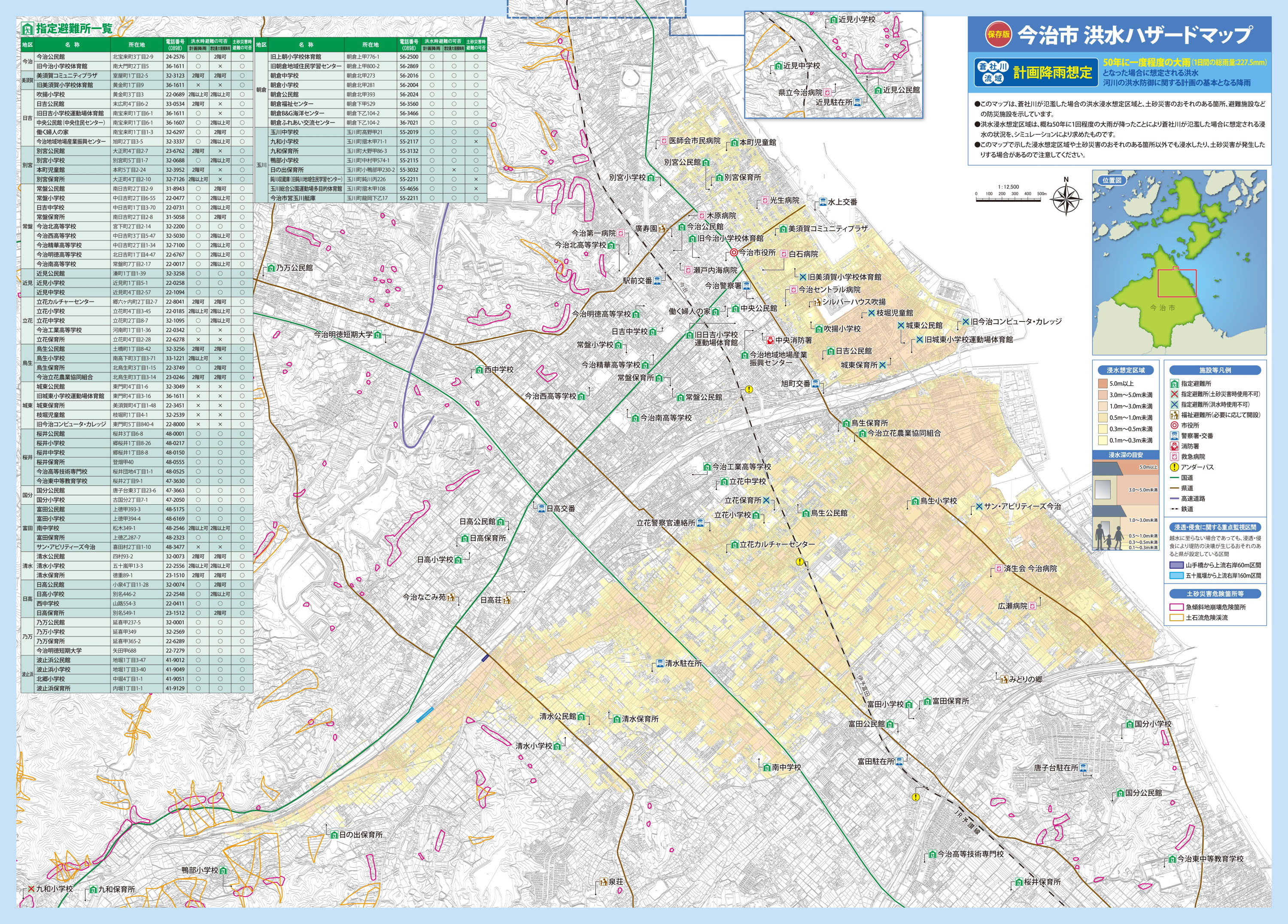1288x924 pixels.
Task: Click the 山手橋 purple section swatch
Action: [x=1177, y=565]
